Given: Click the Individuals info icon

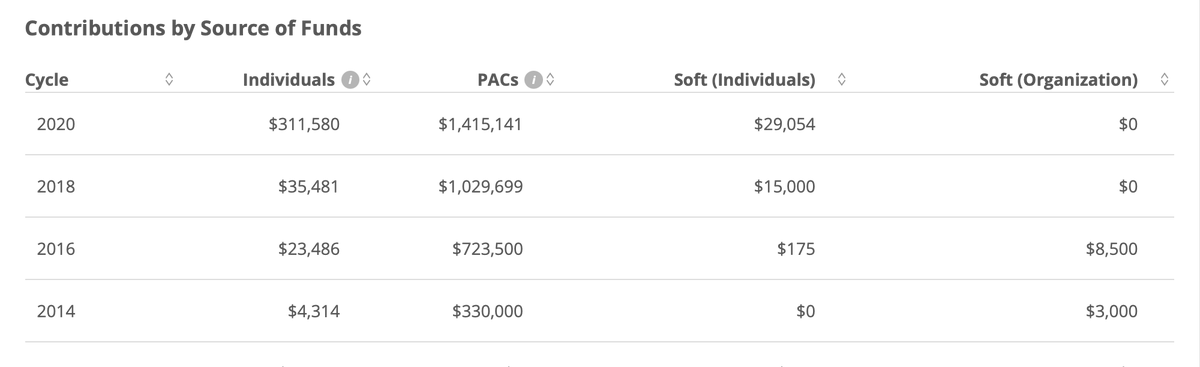Looking at the screenshot, I should [x=349, y=79].
